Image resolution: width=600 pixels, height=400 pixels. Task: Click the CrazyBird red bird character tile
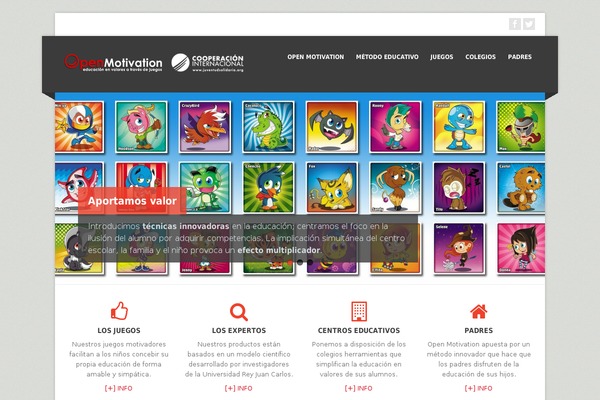205,127
